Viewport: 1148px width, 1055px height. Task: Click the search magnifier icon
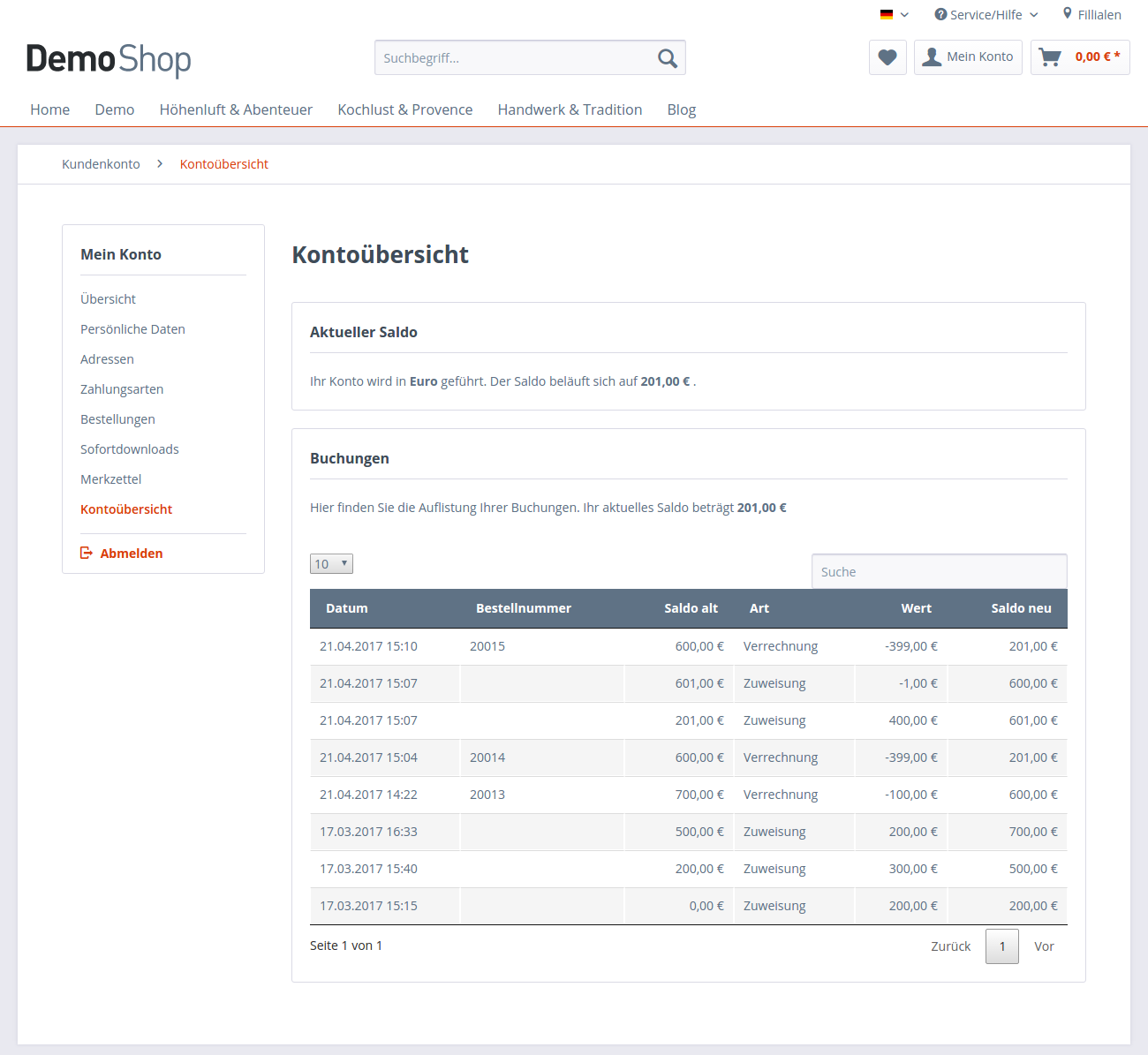click(668, 58)
